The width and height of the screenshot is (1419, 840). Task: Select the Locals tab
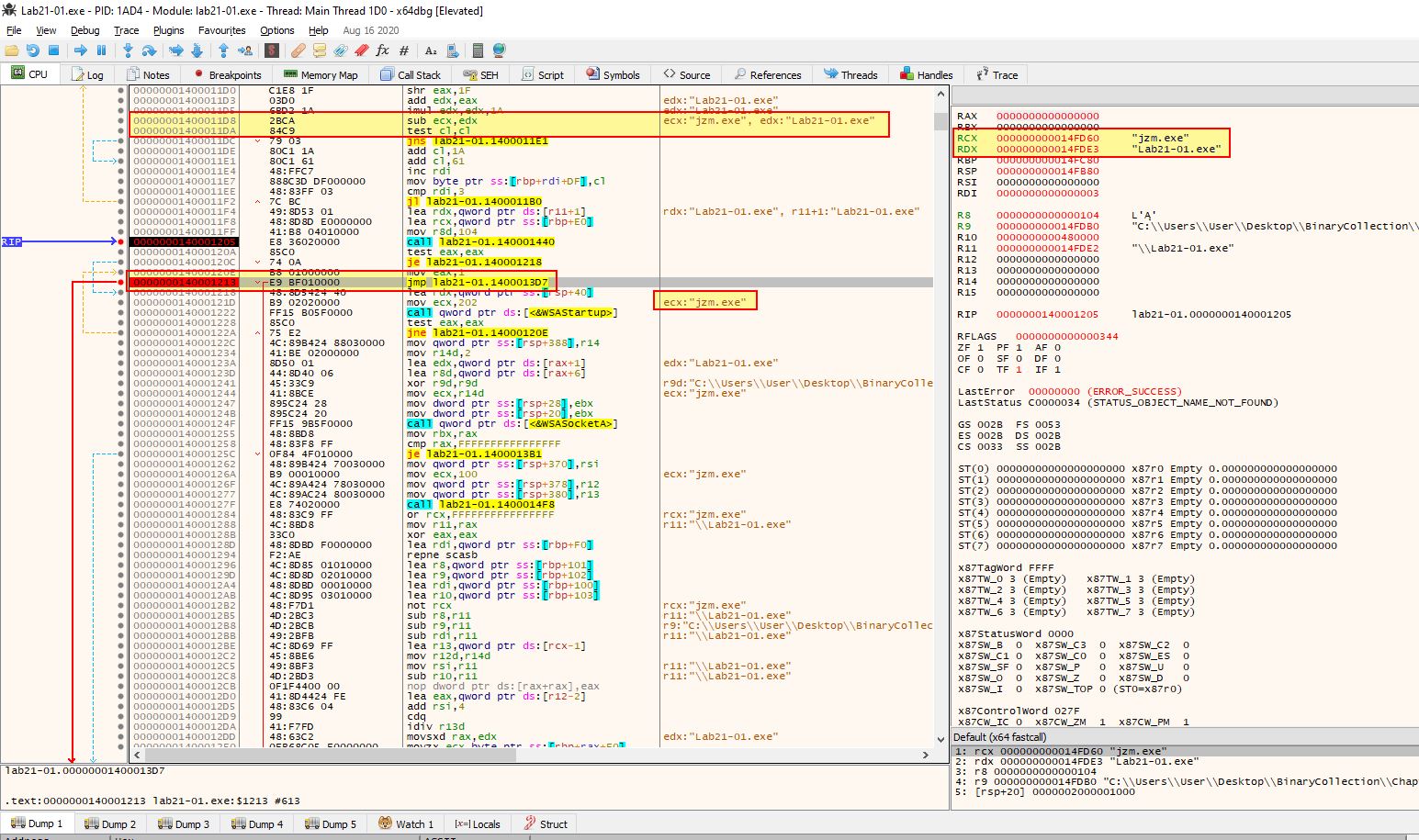[478, 823]
